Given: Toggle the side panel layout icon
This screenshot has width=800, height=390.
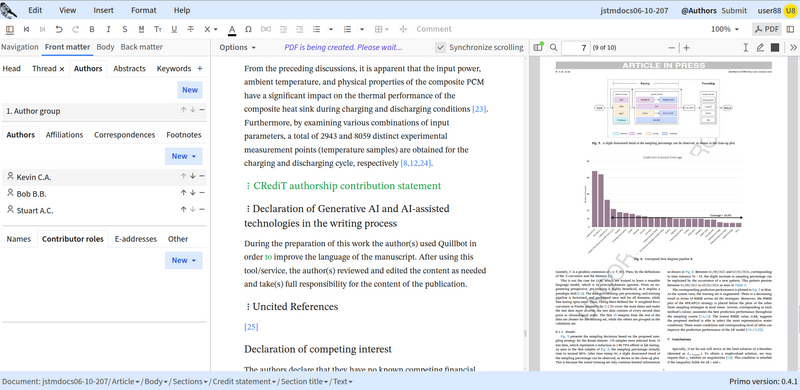Looking at the screenshot, I should pyautogui.click(x=10, y=29).
